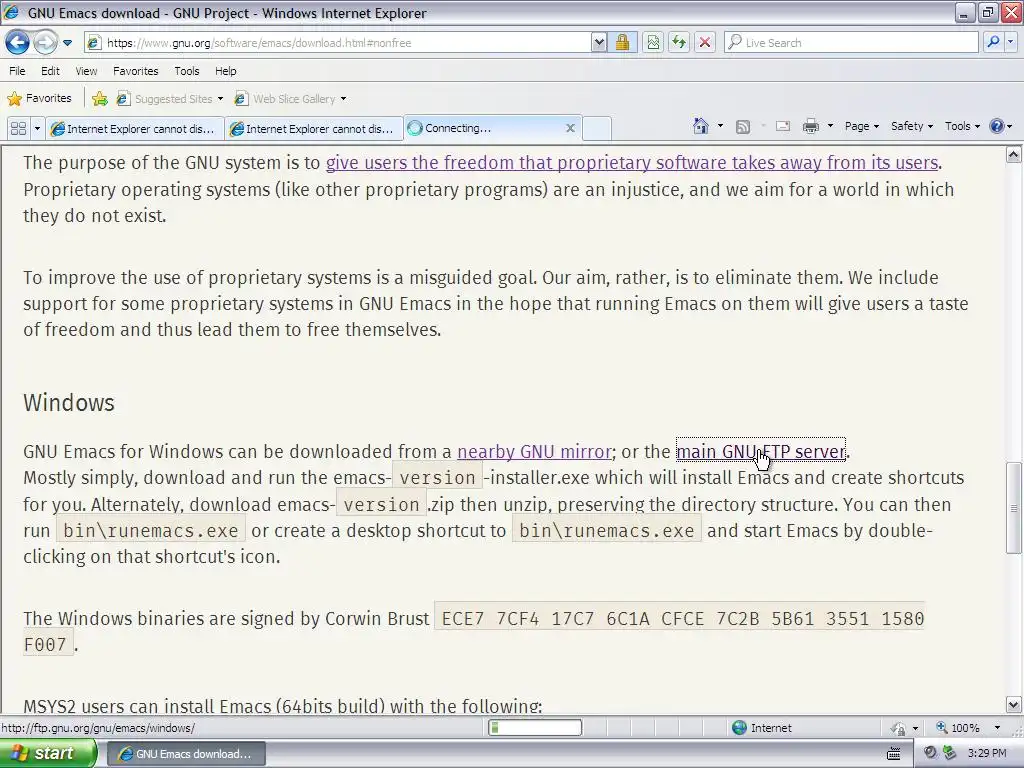Click the search magnifier button
This screenshot has width=1024, height=768.
point(993,42)
